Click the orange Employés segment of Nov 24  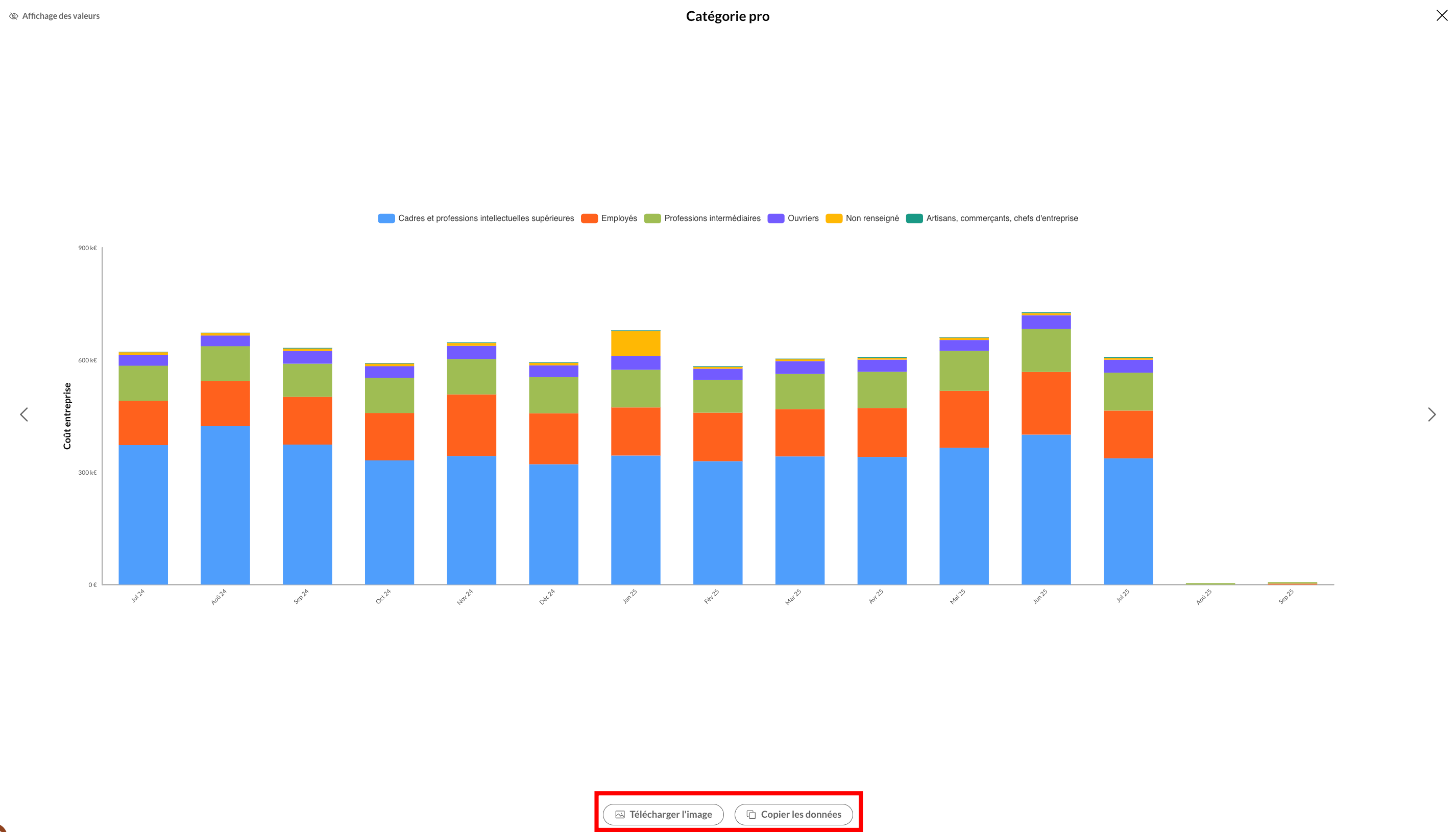coord(471,425)
